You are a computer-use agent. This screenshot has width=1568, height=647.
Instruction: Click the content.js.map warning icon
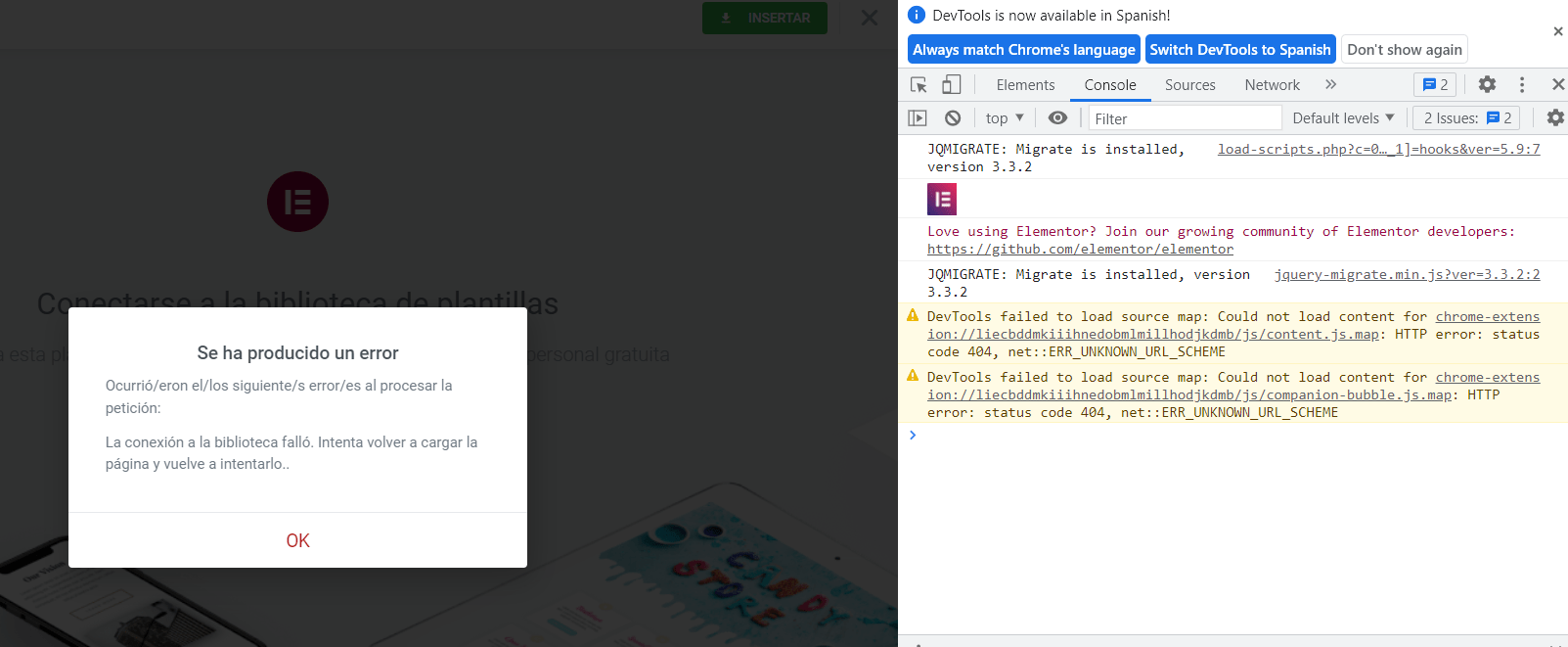tap(913, 315)
